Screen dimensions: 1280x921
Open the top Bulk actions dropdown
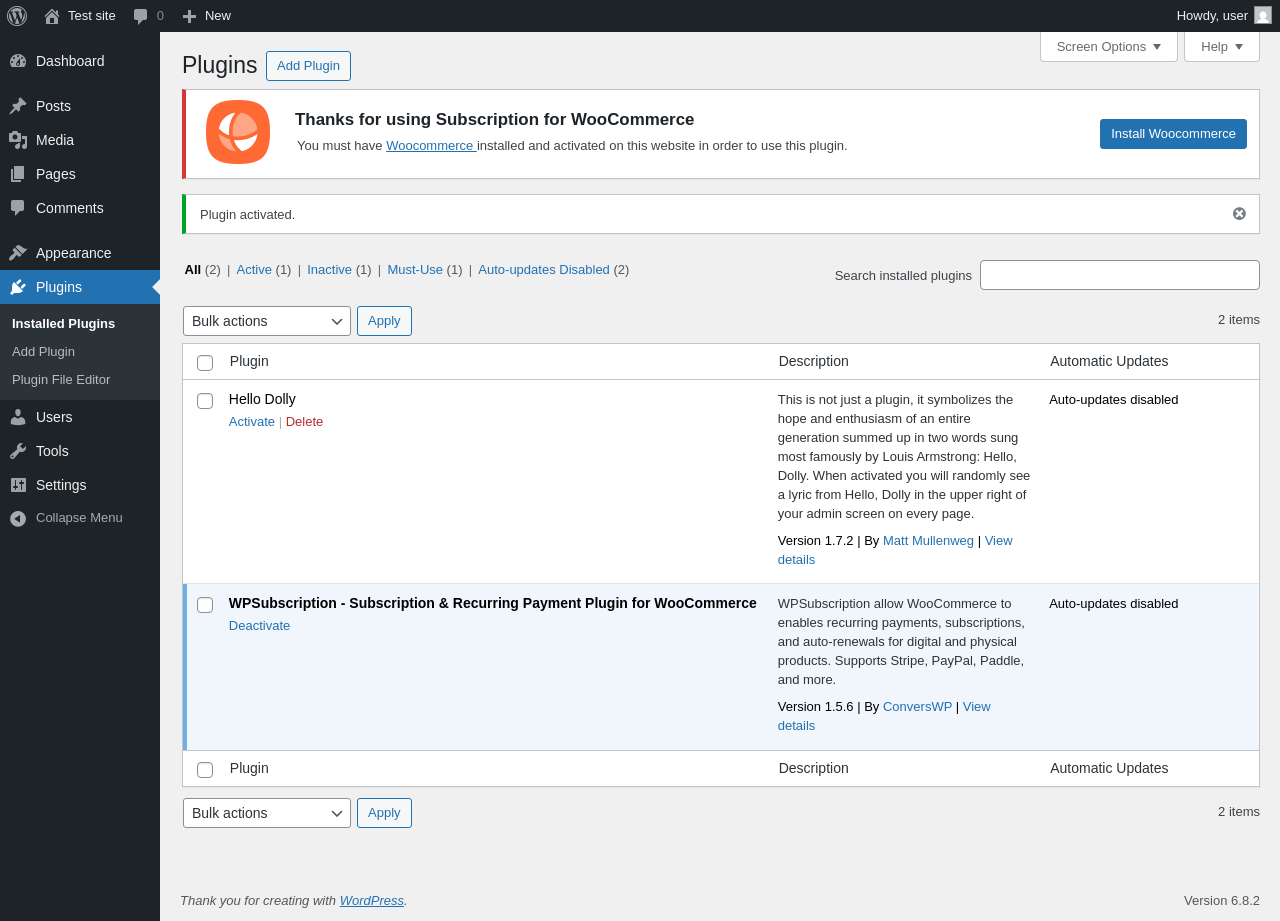[x=267, y=321]
